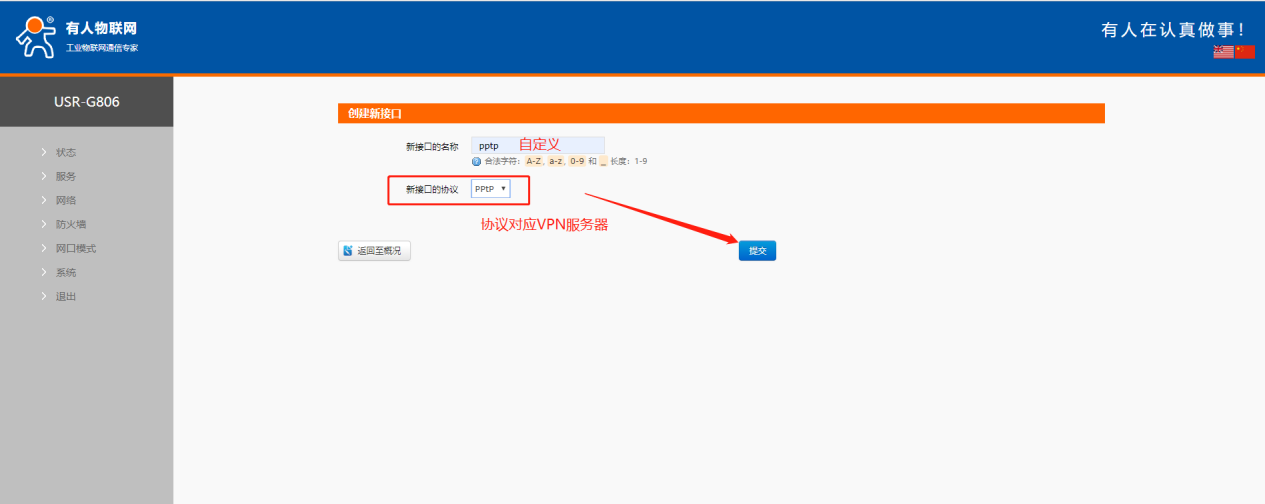Image resolution: width=1265 pixels, height=504 pixels.
Task: Click the 有人物联网 running-man logo
Action: point(35,36)
